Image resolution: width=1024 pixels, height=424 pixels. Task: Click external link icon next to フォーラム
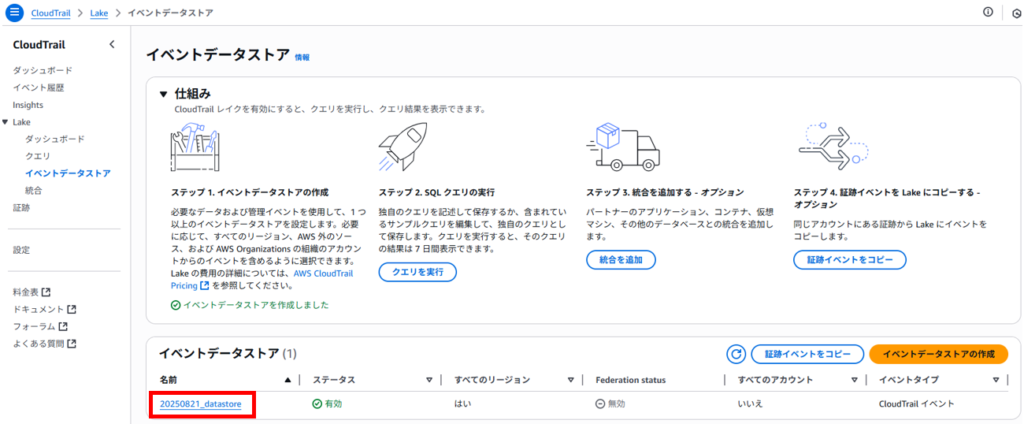pyautogui.click(x=63, y=326)
